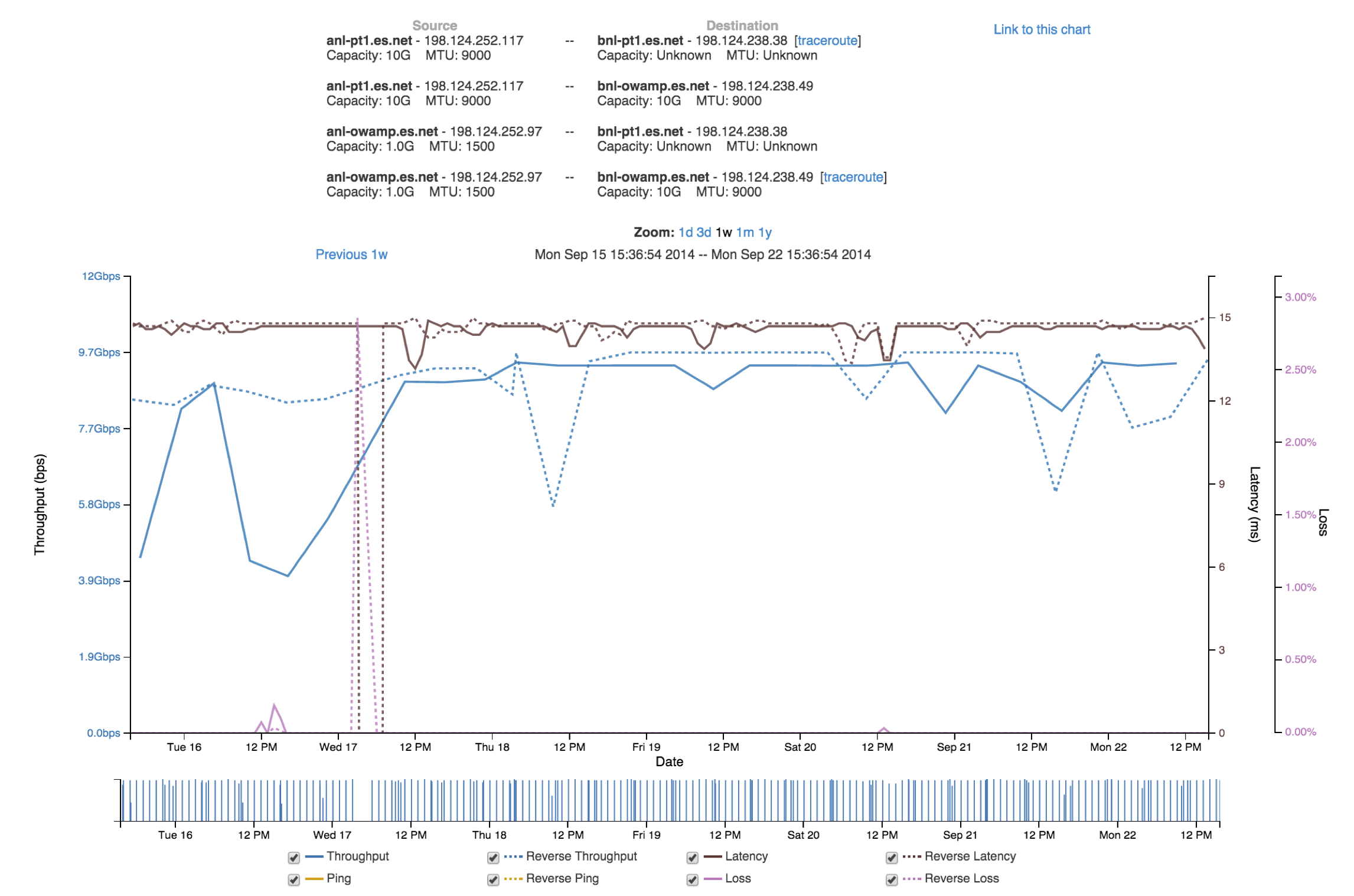
Task: Click the Latency legend label
Action: (746, 856)
